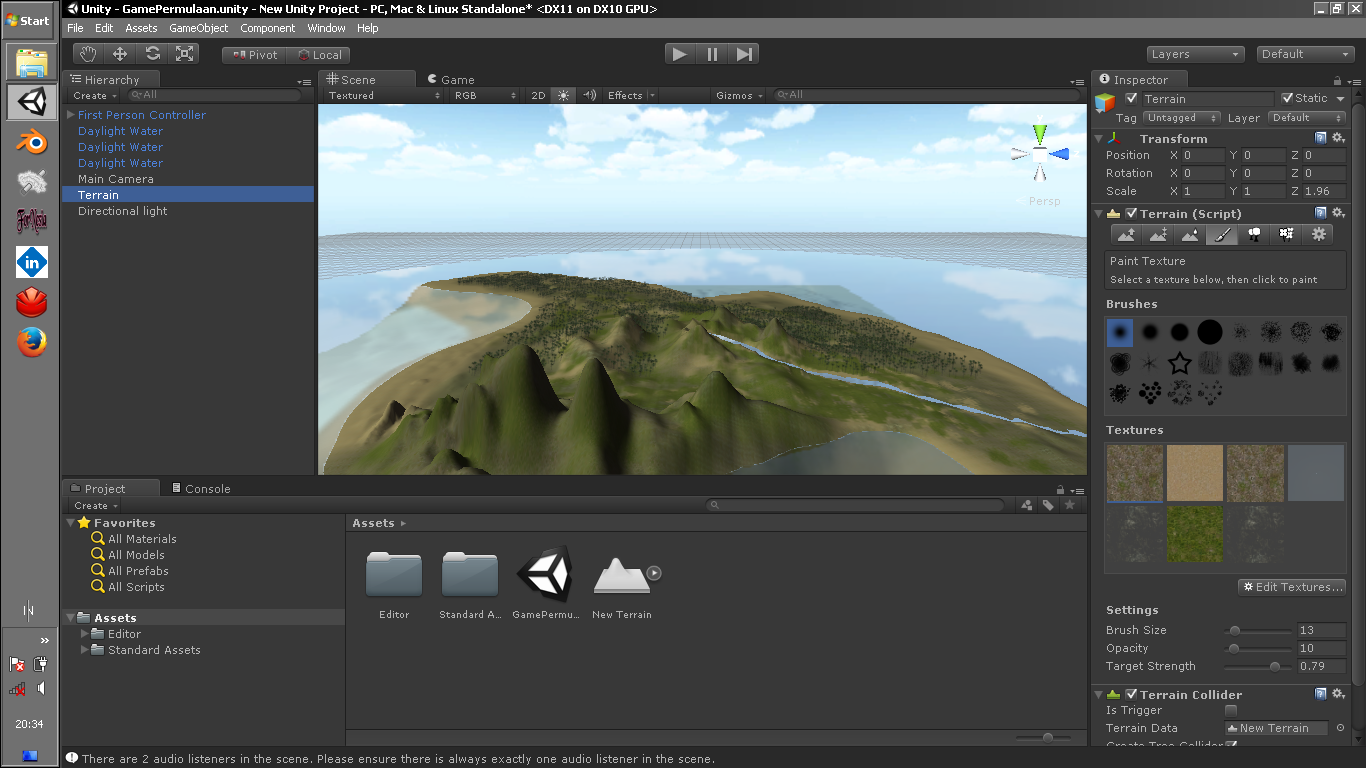
Task: Open Terrain Collider help icon
Action: pos(1321,694)
